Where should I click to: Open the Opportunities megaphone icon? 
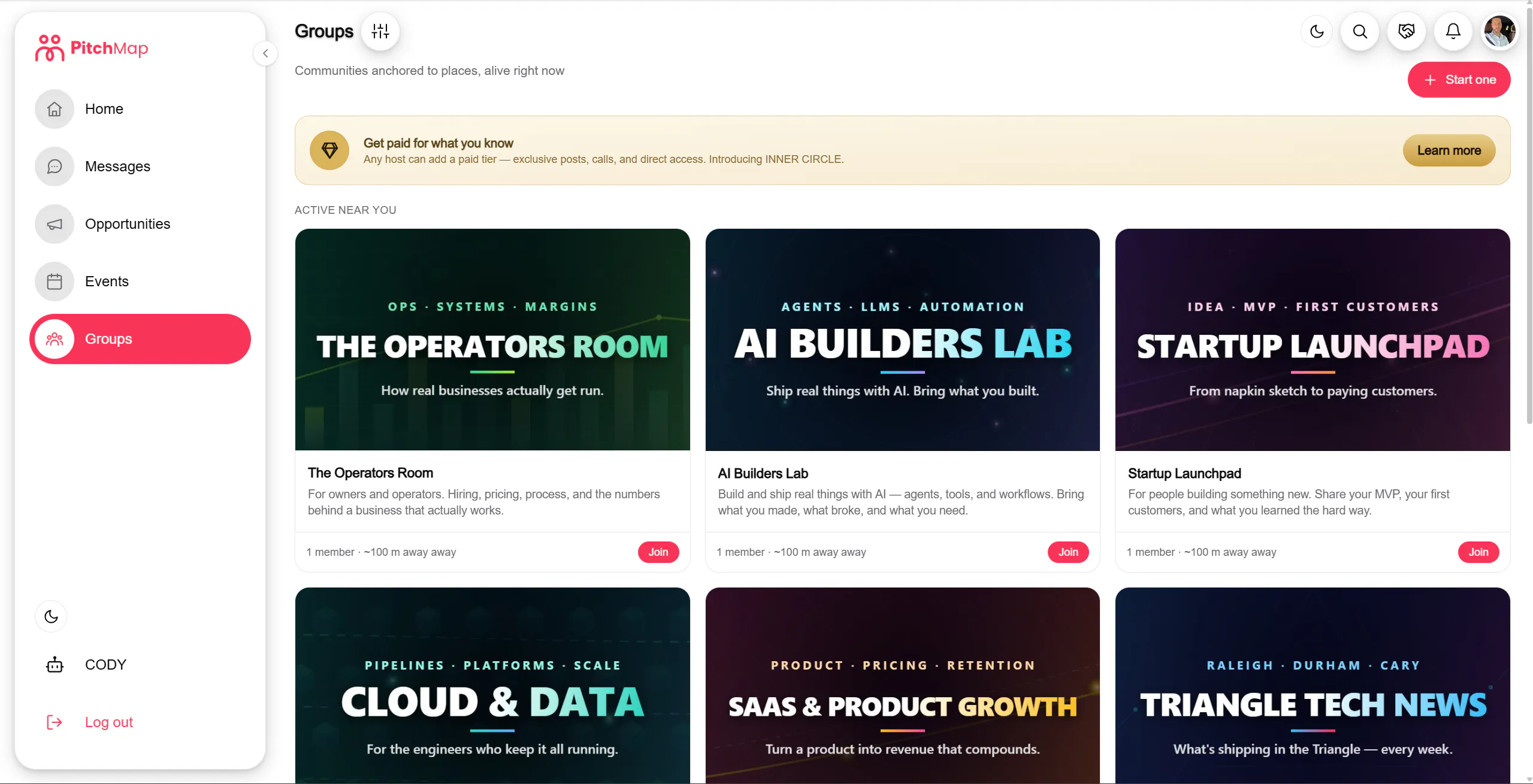(55, 224)
